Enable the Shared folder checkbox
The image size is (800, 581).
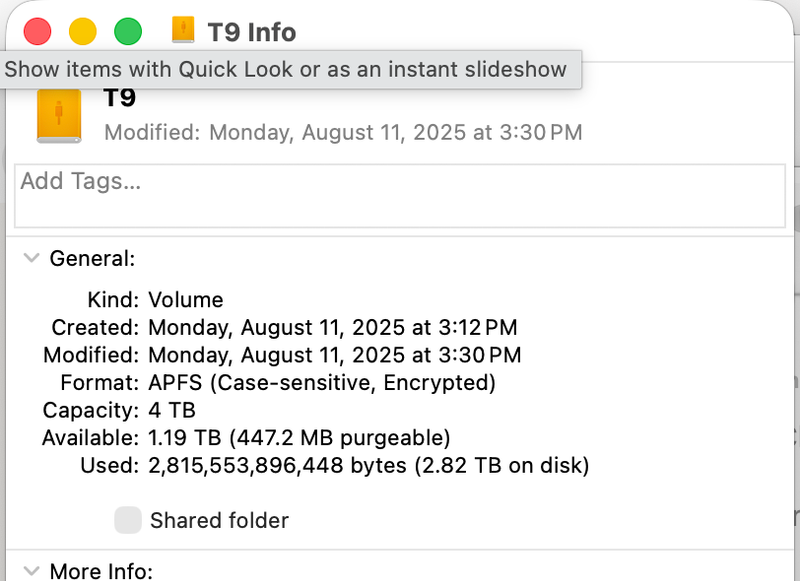[127, 520]
